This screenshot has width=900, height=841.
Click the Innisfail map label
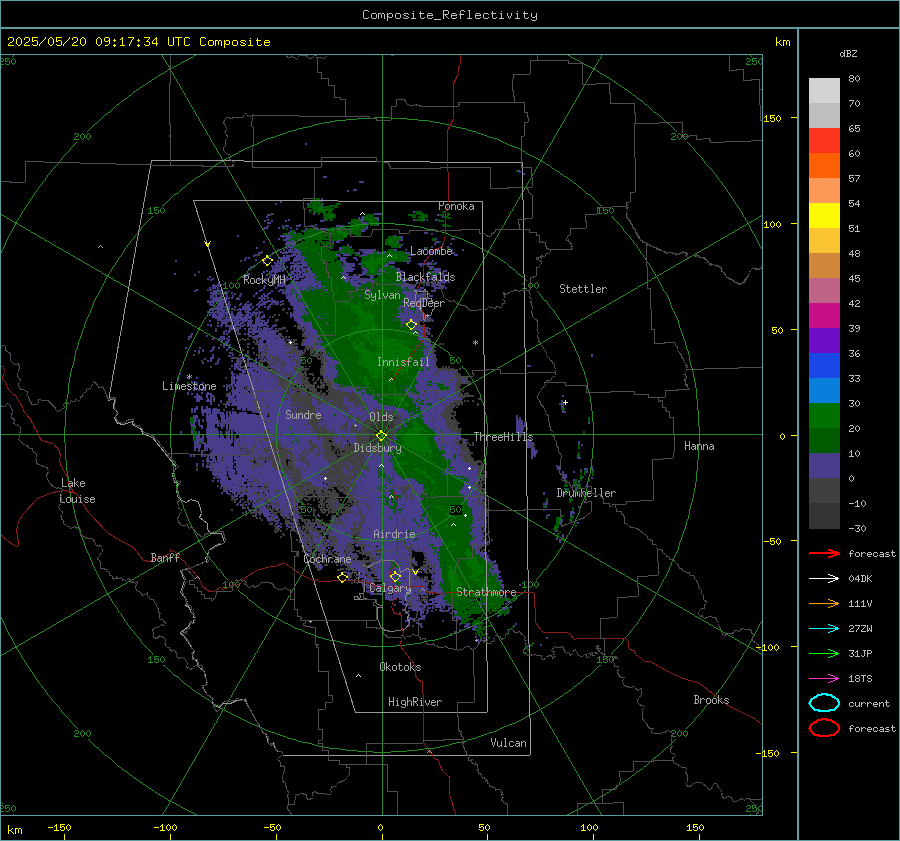[x=403, y=362]
